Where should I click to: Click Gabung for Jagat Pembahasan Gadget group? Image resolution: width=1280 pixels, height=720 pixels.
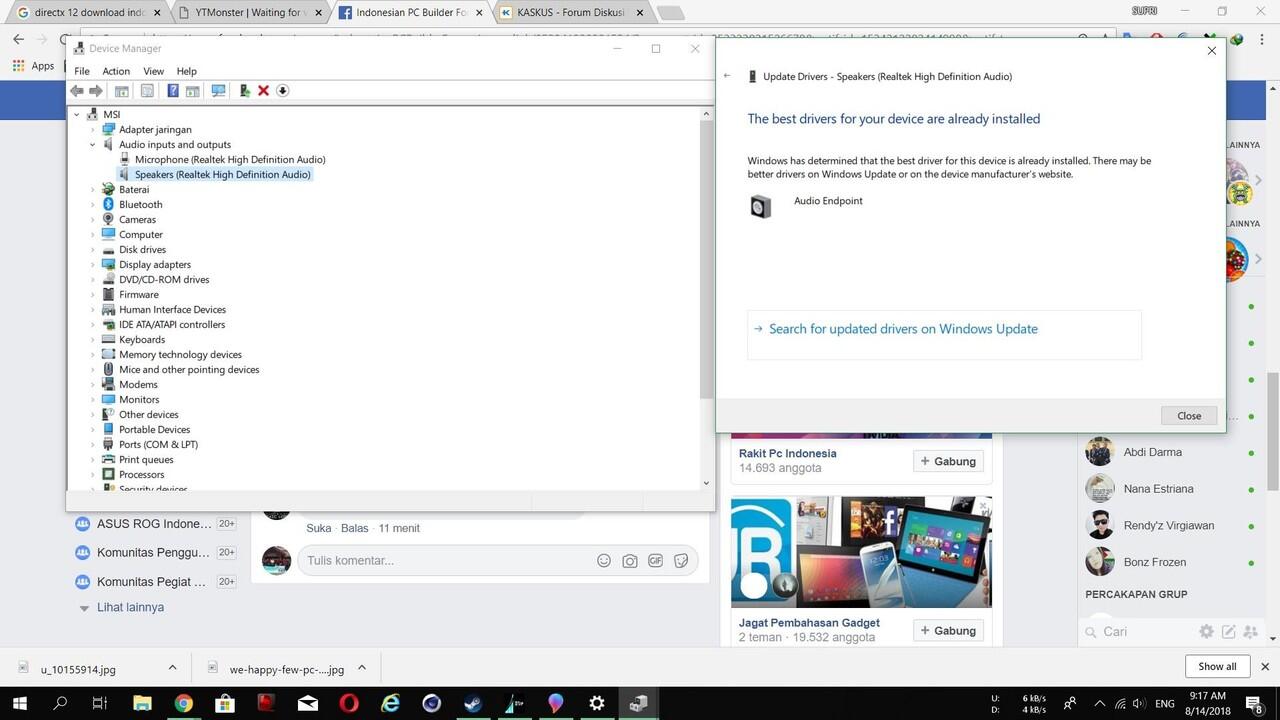tap(948, 631)
